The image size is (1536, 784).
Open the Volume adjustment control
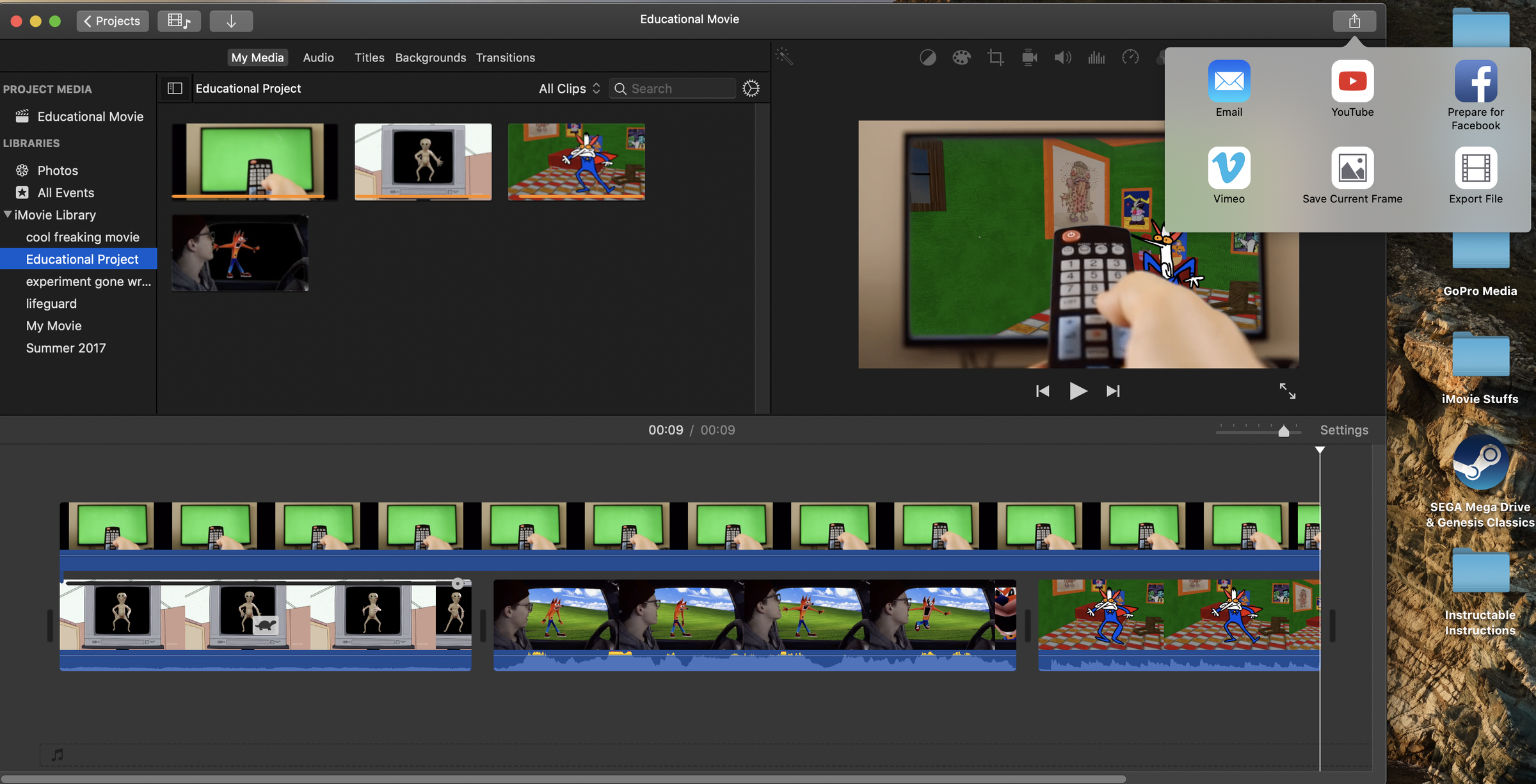pos(1062,57)
